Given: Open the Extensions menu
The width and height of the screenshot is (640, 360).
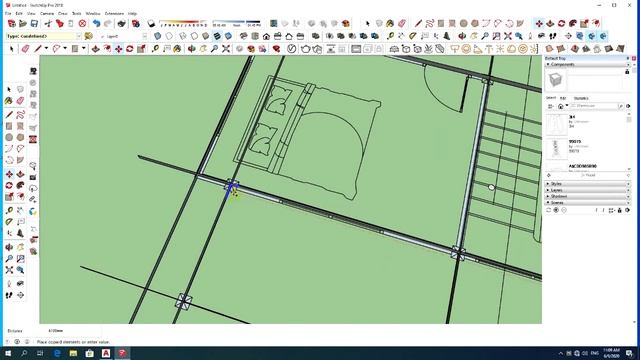Looking at the screenshot, I should pos(114,13).
